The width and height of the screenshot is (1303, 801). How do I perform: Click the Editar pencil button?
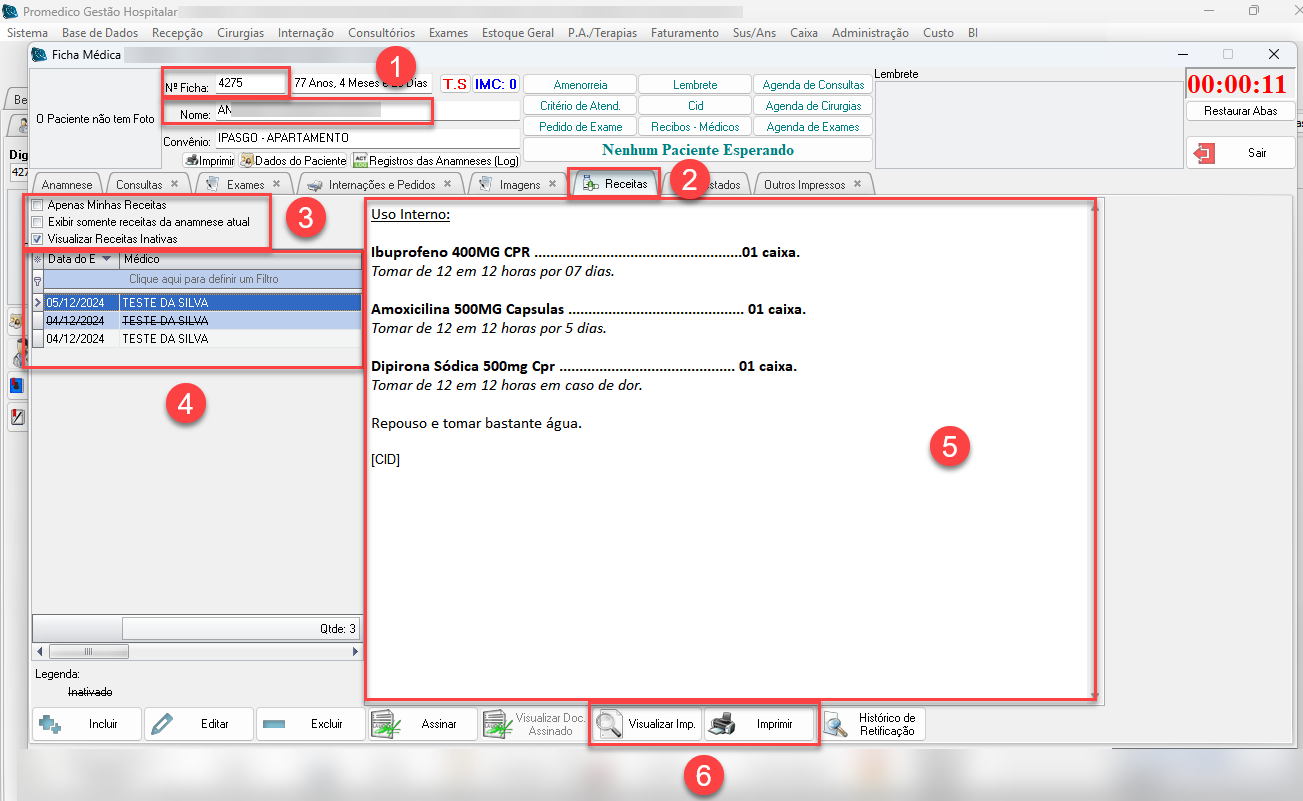click(x=199, y=724)
